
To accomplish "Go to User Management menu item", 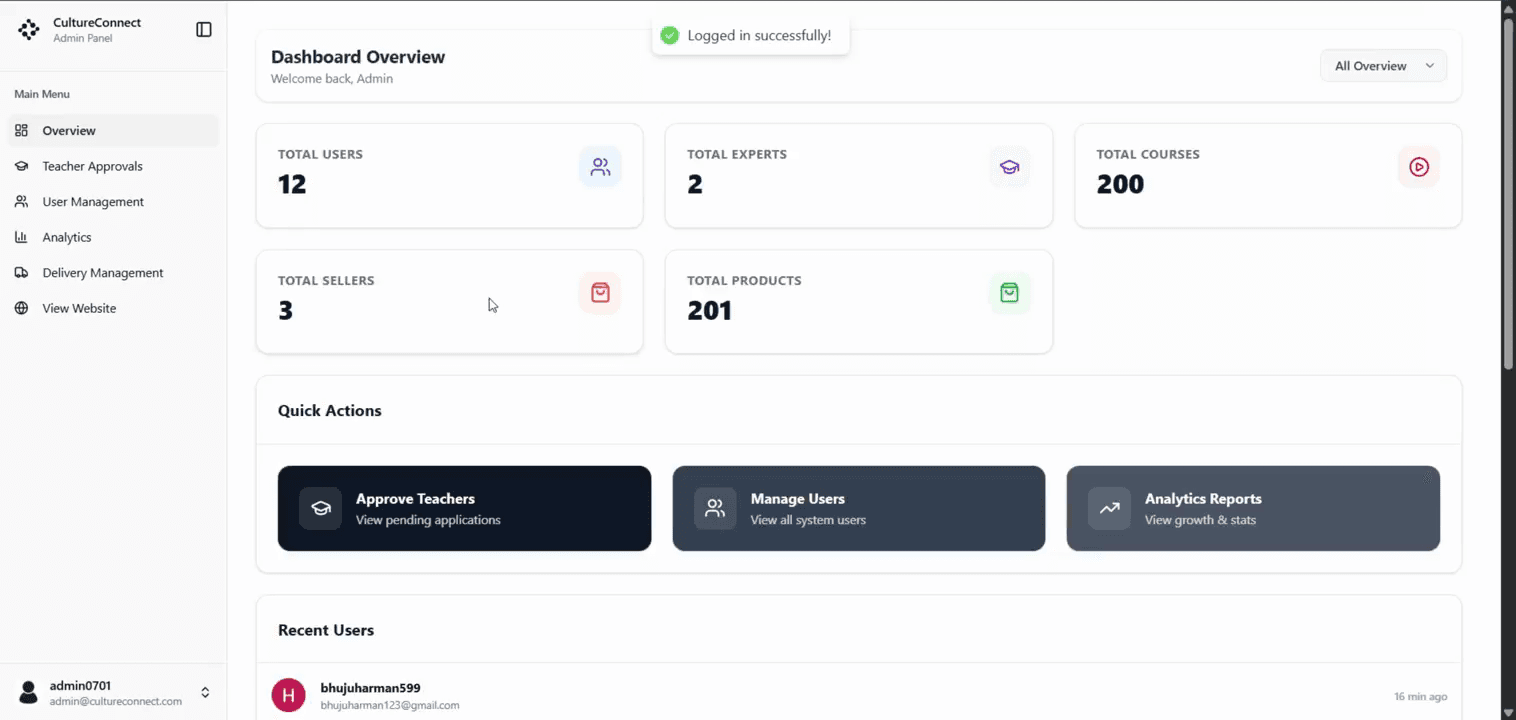I will point(113,202).
